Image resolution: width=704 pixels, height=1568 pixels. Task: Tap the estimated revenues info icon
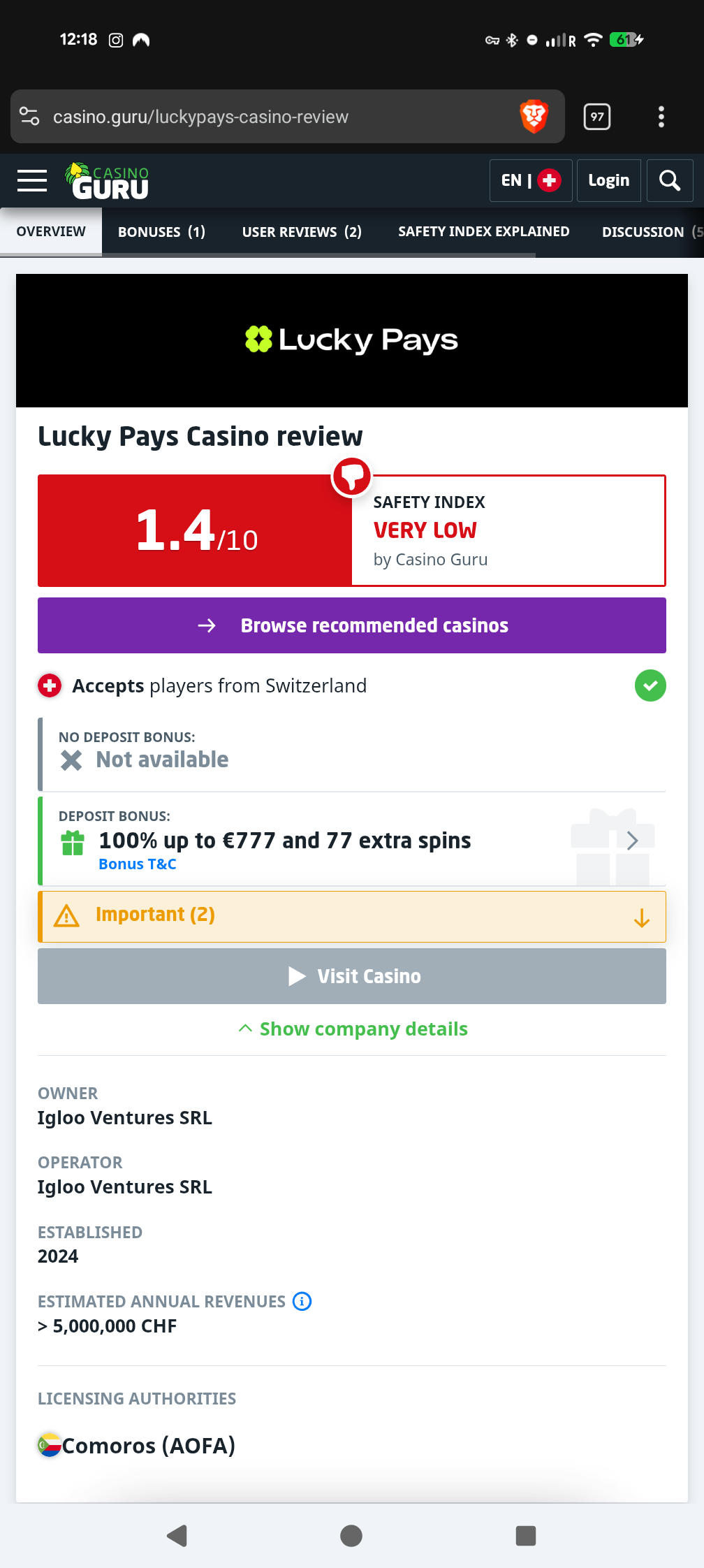click(x=302, y=1301)
